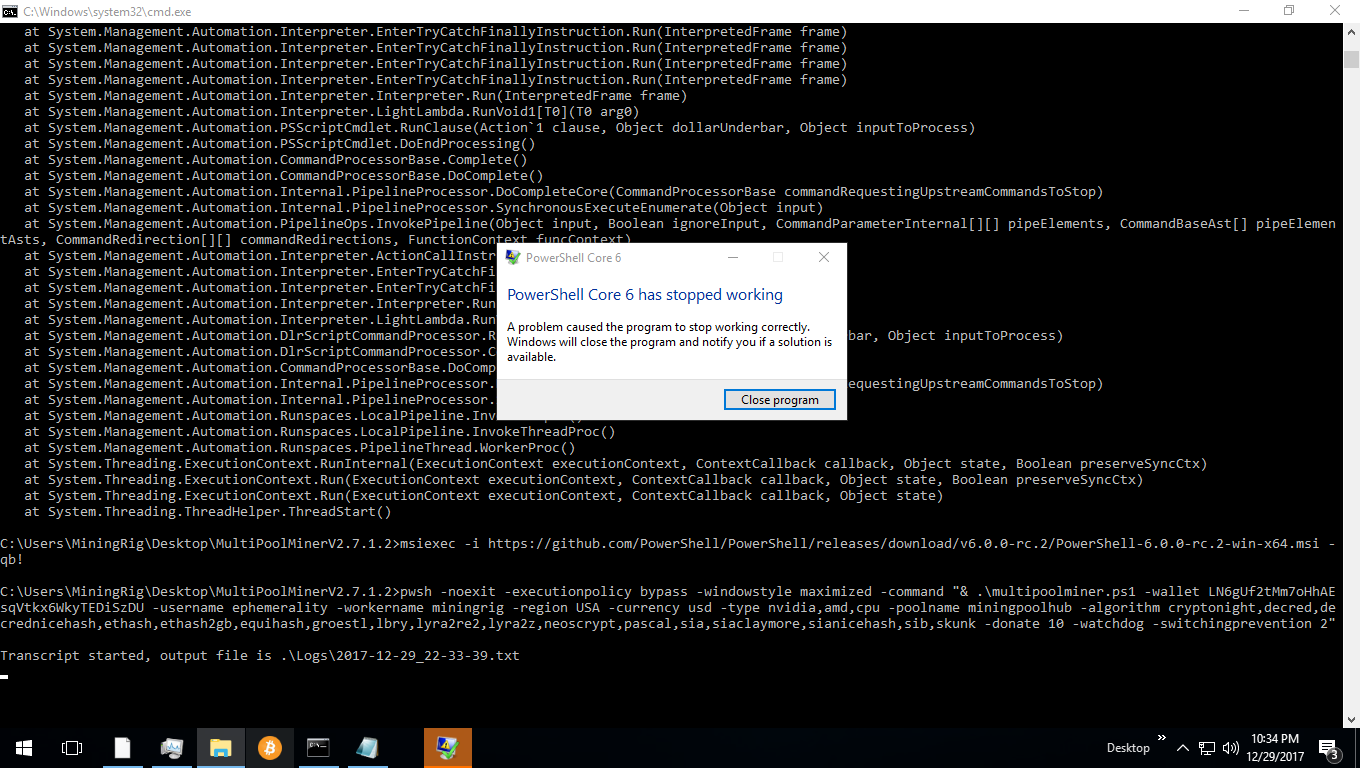
Task: Expand the Desktop toolbar chevron
Action: (x=1161, y=738)
